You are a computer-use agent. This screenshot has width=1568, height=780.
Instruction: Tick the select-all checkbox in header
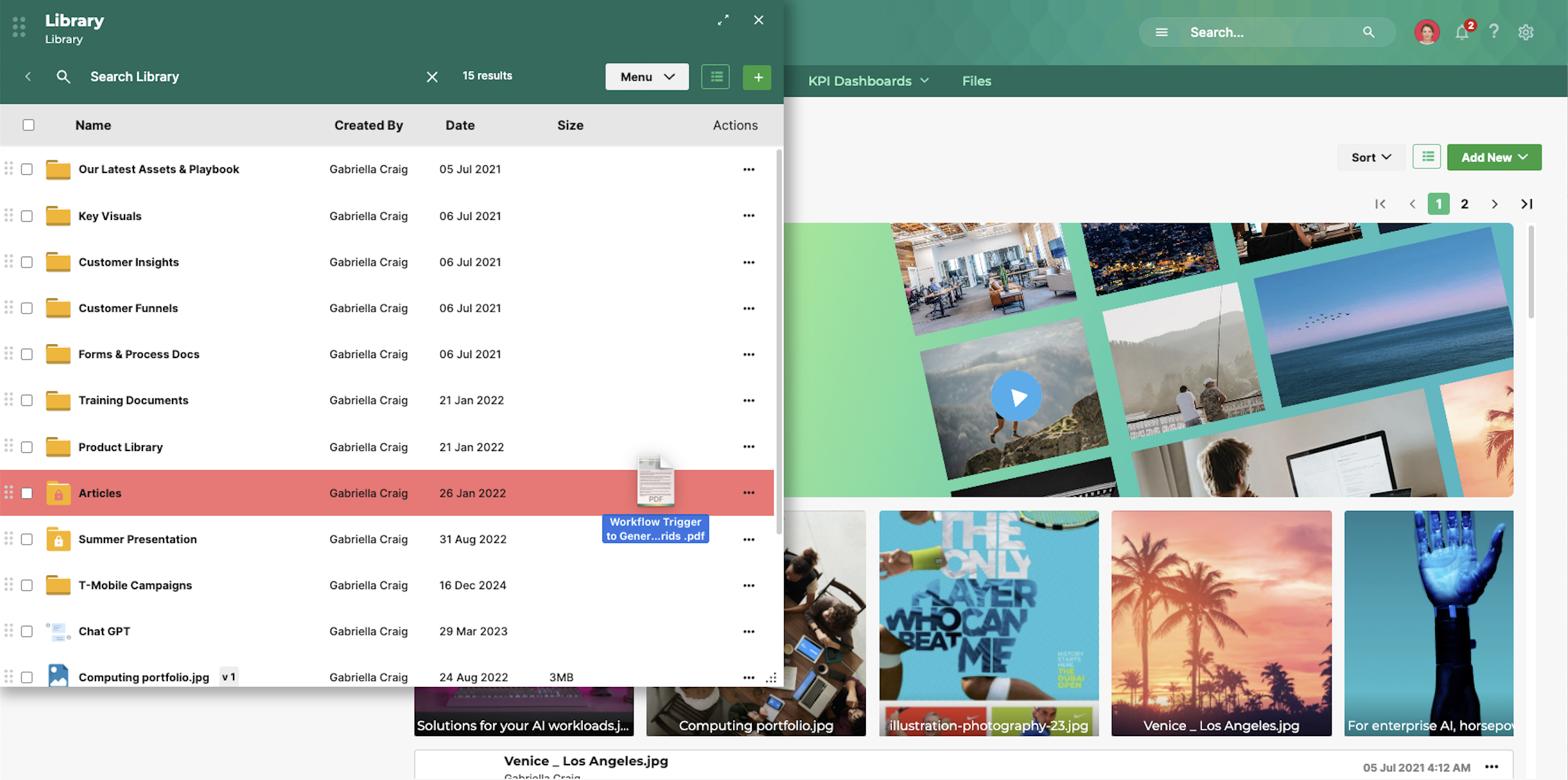tap(28, 125)
